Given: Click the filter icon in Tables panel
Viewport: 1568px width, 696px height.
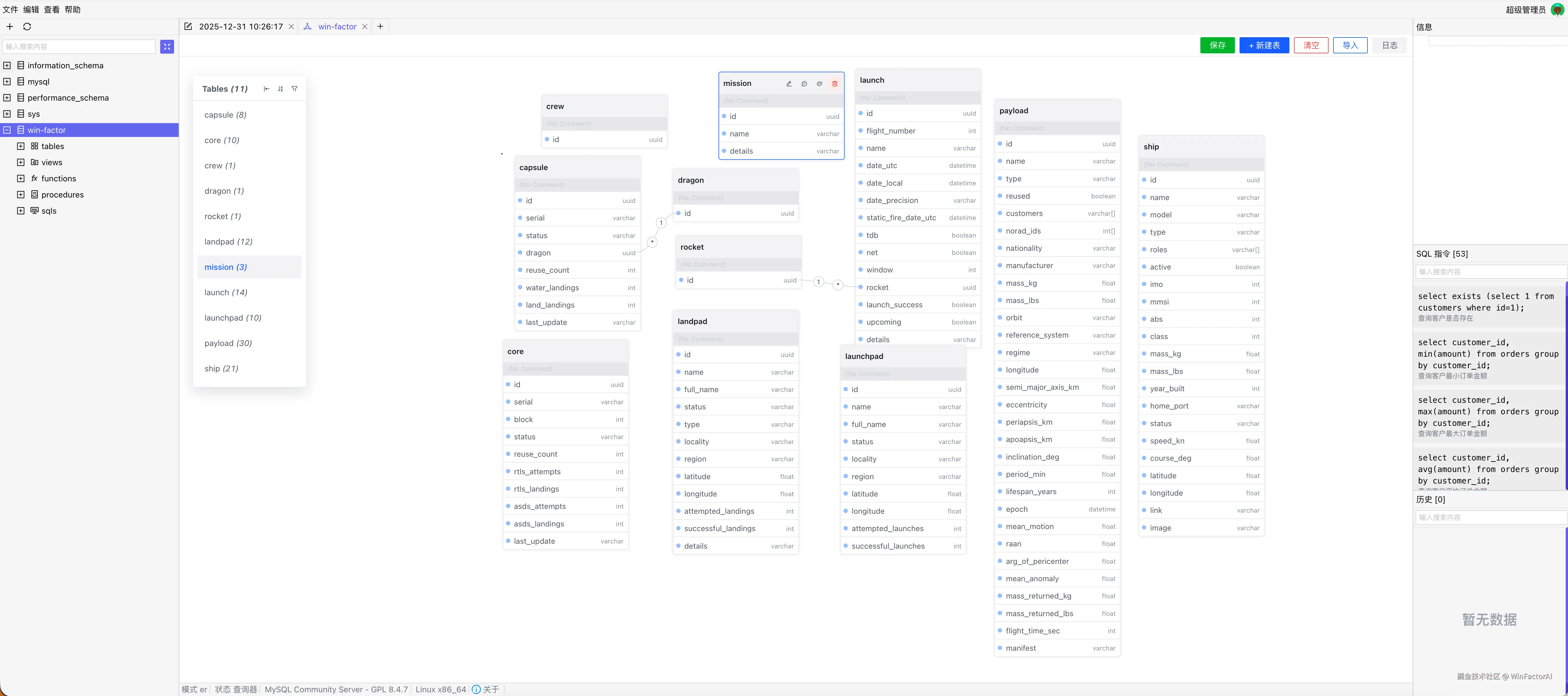Looking at the screenshot, I should [x=294, y=89].
